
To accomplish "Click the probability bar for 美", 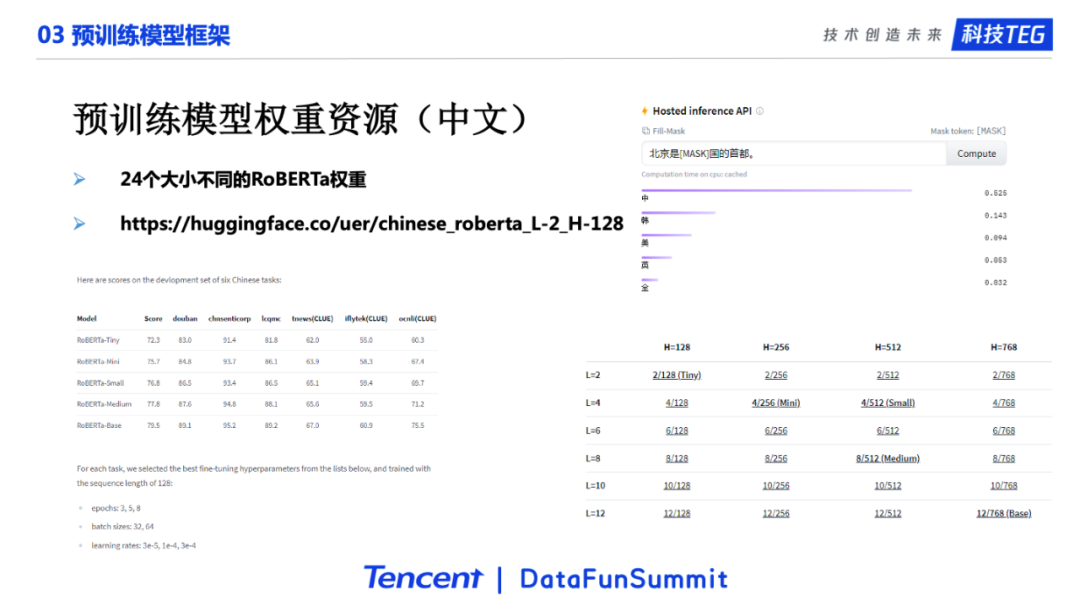I will tap(666, 235).
